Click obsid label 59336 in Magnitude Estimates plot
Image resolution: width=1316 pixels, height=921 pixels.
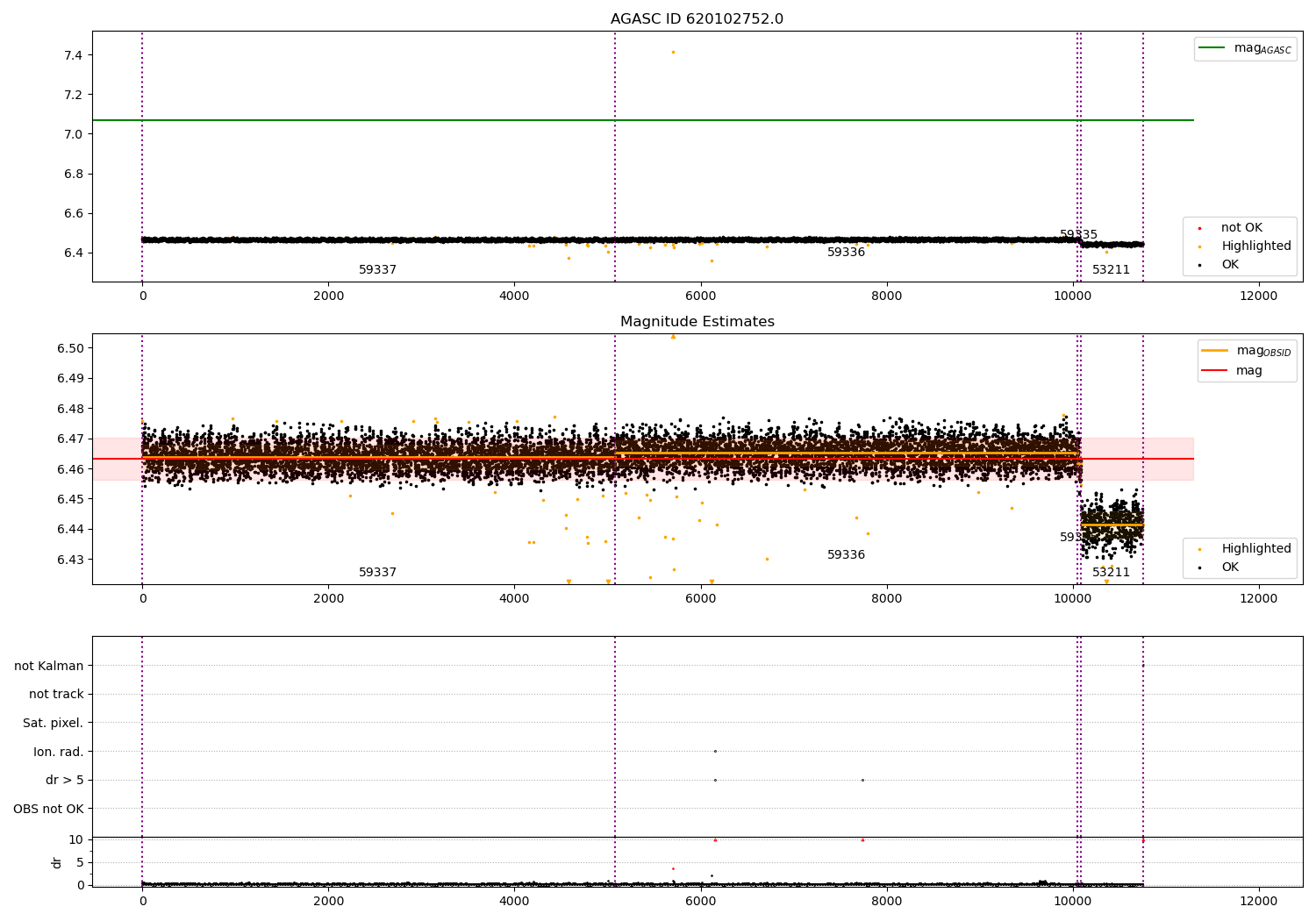(846, 555)
